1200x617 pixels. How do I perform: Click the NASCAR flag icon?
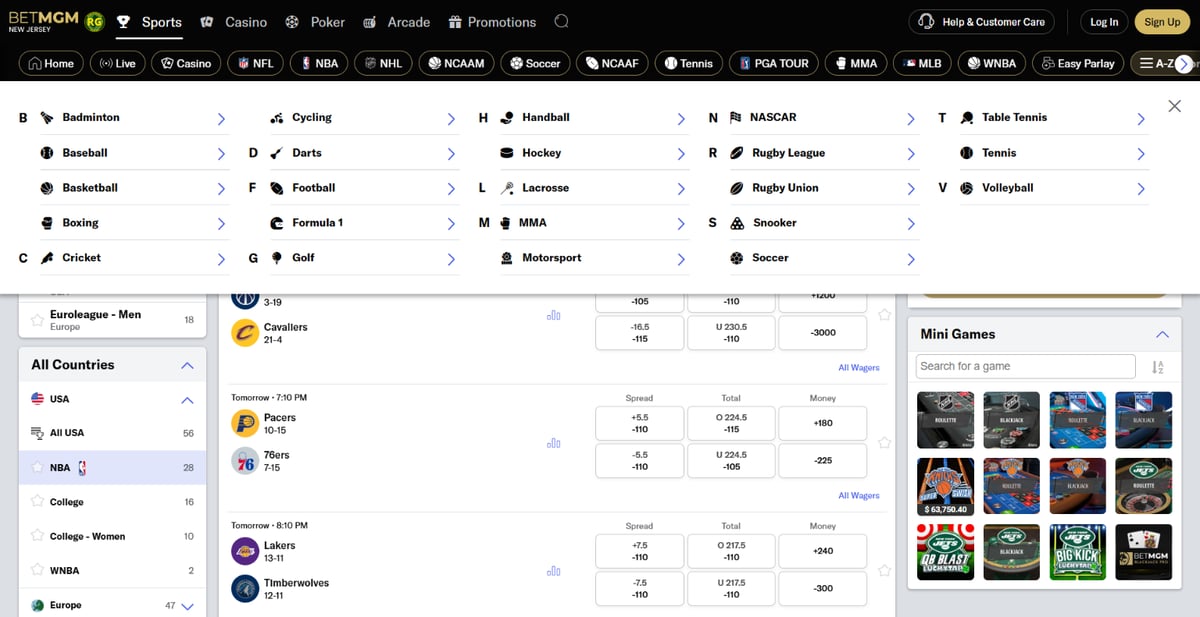point(736,118)
